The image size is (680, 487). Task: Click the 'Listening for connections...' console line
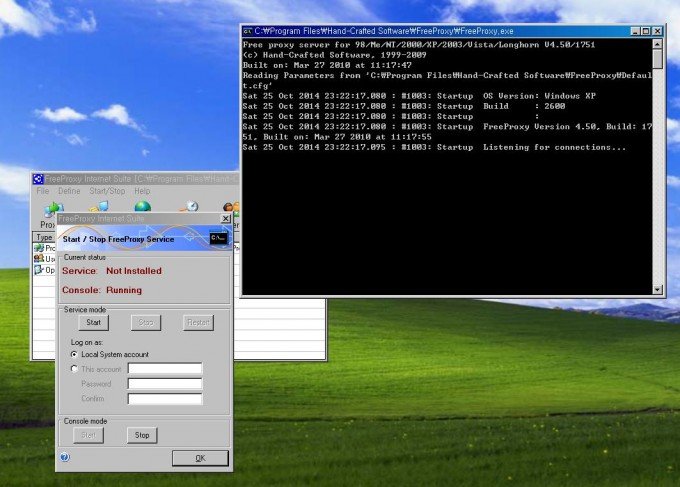555,147
